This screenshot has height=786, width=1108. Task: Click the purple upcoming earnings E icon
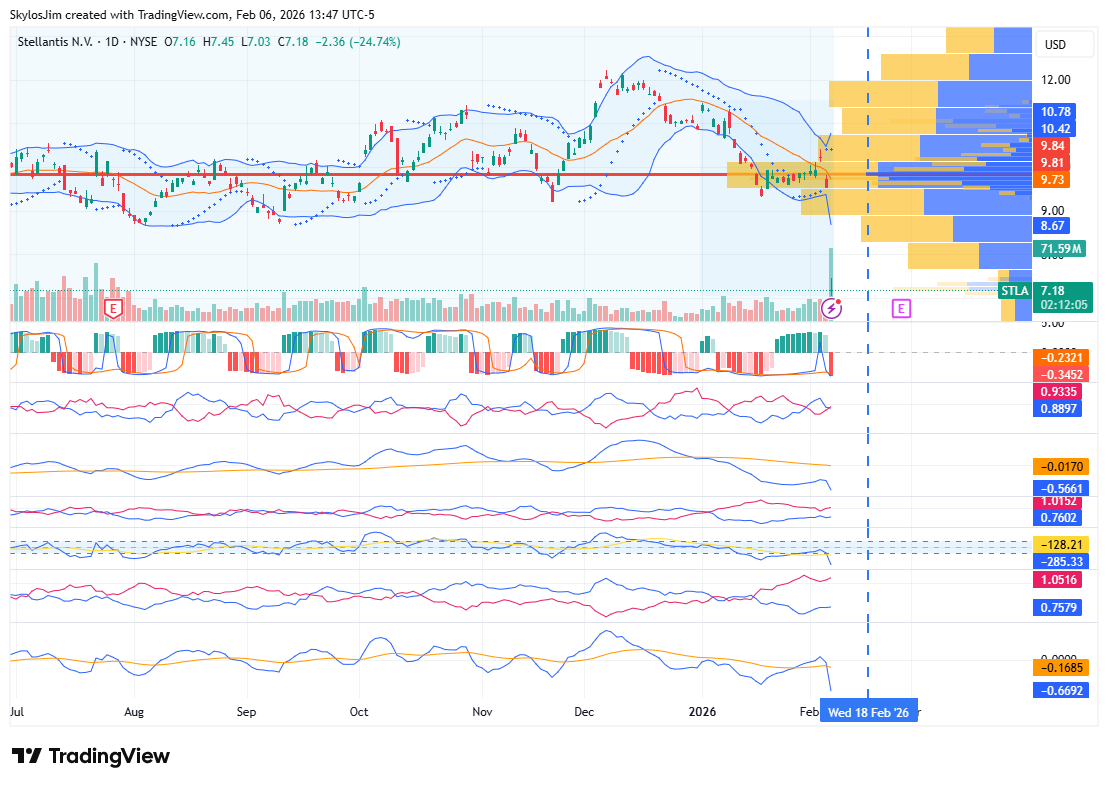tap(901, 309)
